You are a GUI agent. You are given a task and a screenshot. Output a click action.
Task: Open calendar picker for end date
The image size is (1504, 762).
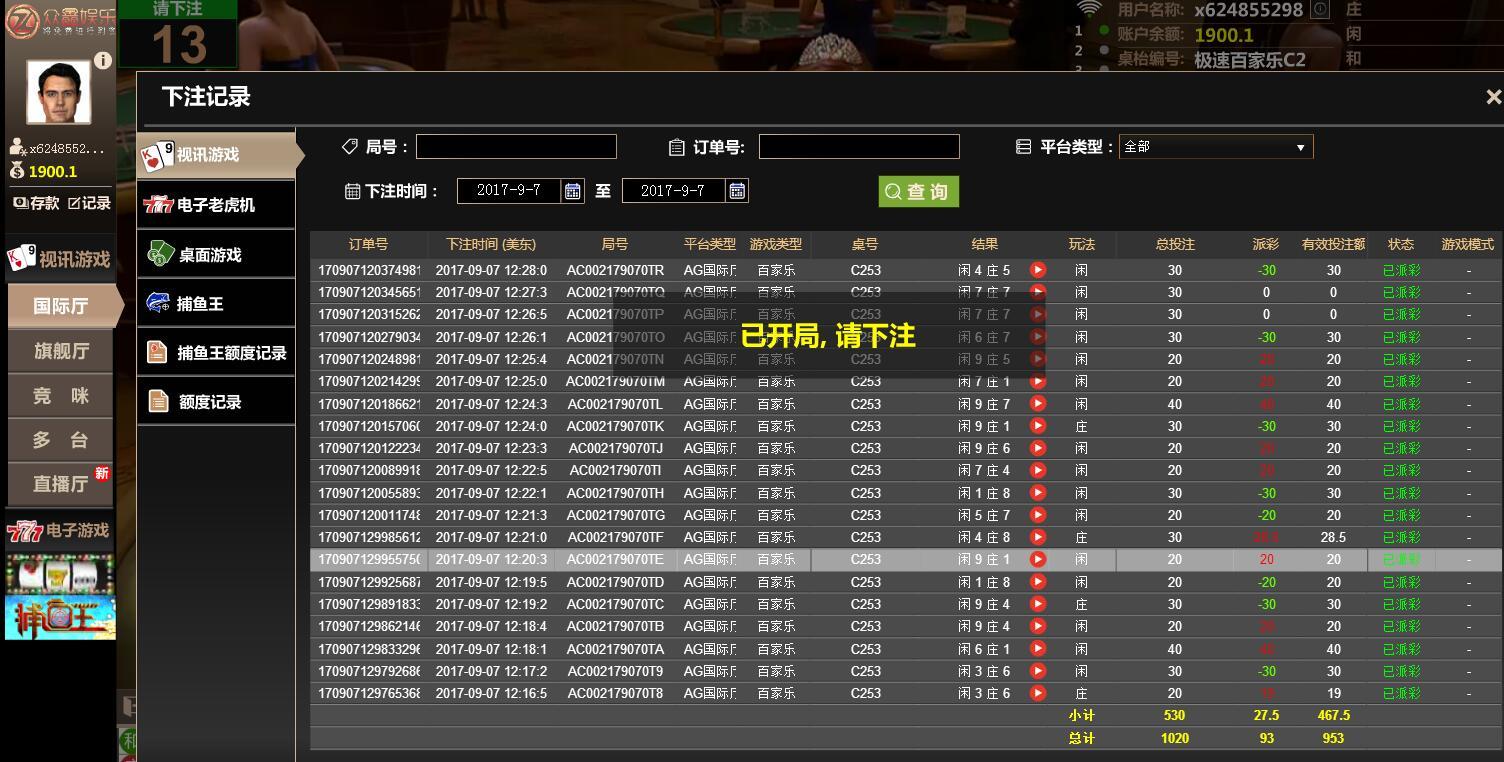click(738, 191)
